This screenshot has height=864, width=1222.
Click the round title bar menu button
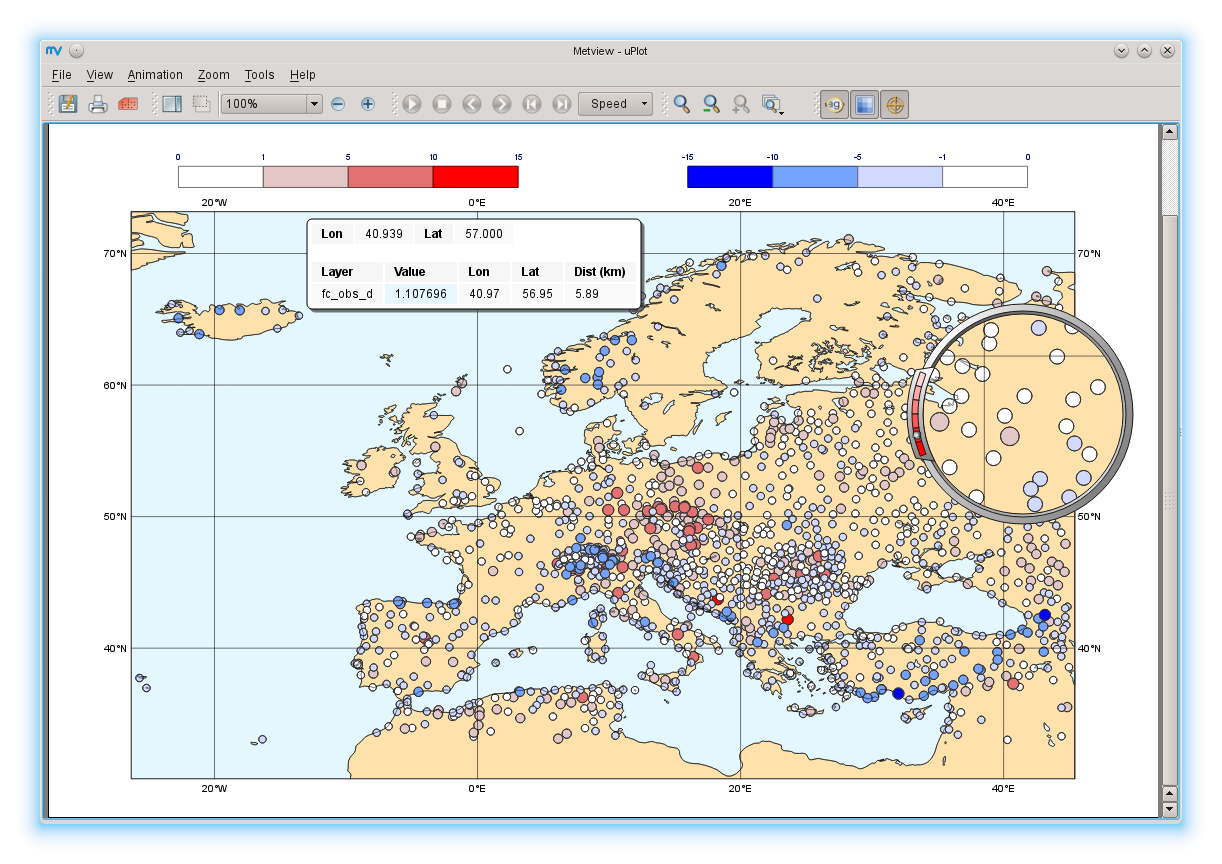coord(77,51)
